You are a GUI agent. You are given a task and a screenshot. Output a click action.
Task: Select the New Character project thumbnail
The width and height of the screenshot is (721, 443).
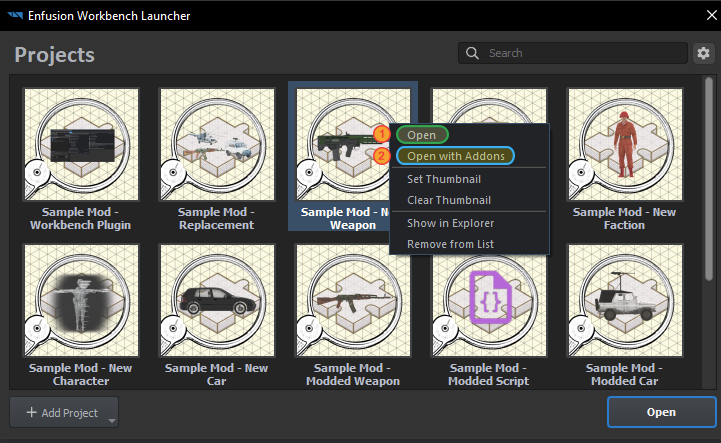coord(81,300)
